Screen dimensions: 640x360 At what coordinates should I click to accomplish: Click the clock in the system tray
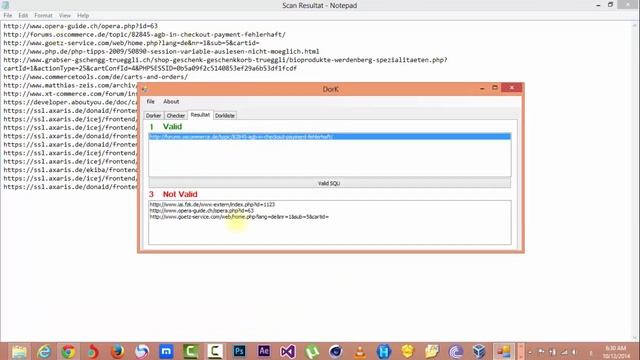(x=616, y=352)
